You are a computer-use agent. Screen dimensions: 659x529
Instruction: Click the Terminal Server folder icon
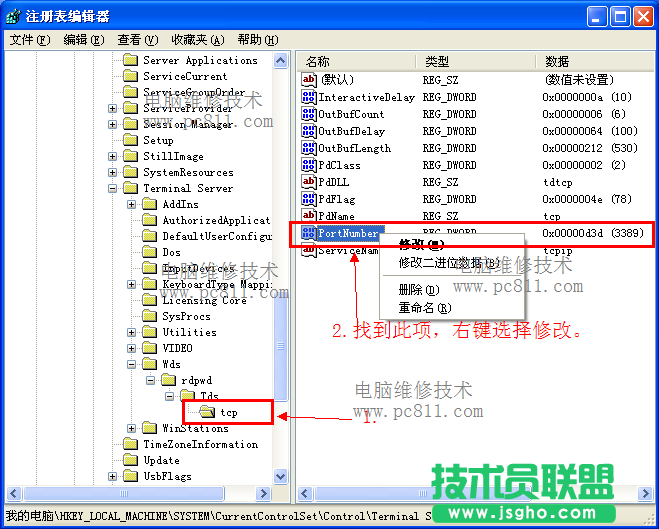pyautogui.click(x=130, y=188)
